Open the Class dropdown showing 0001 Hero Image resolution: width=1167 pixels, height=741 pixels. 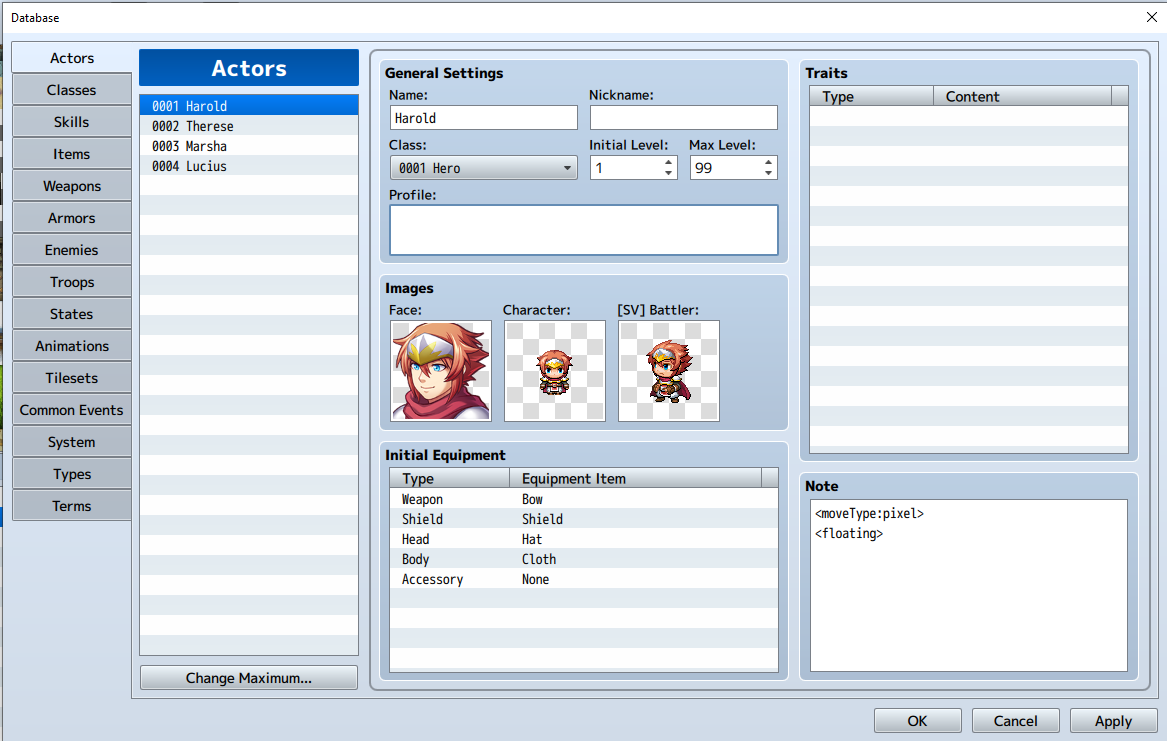coord(483,167)
